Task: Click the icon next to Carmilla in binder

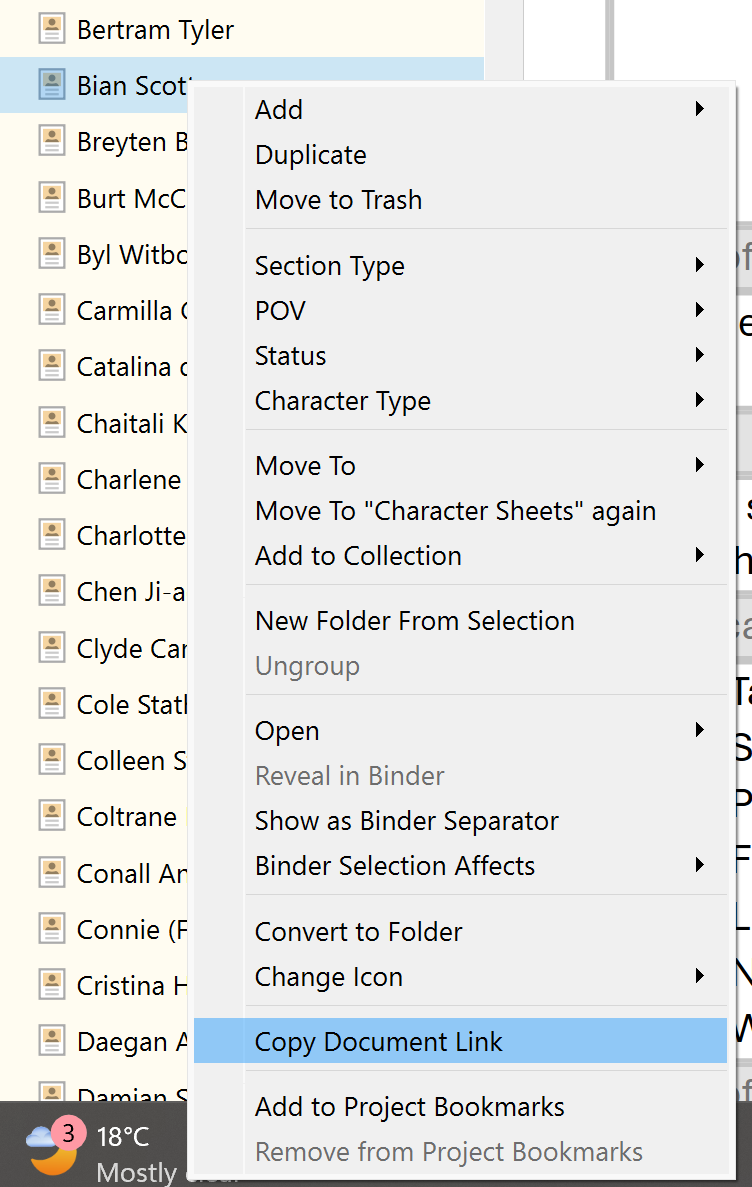Action: click(51, 311)
